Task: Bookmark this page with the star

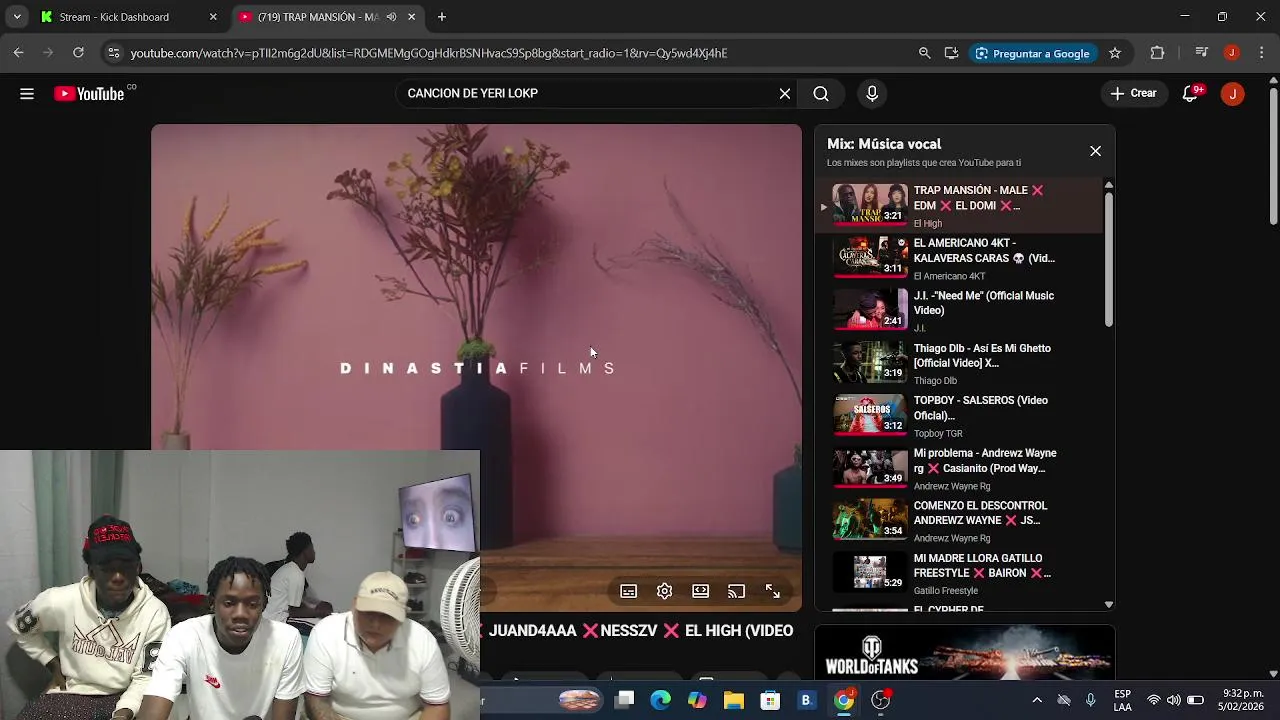Action: [1115, 53]
